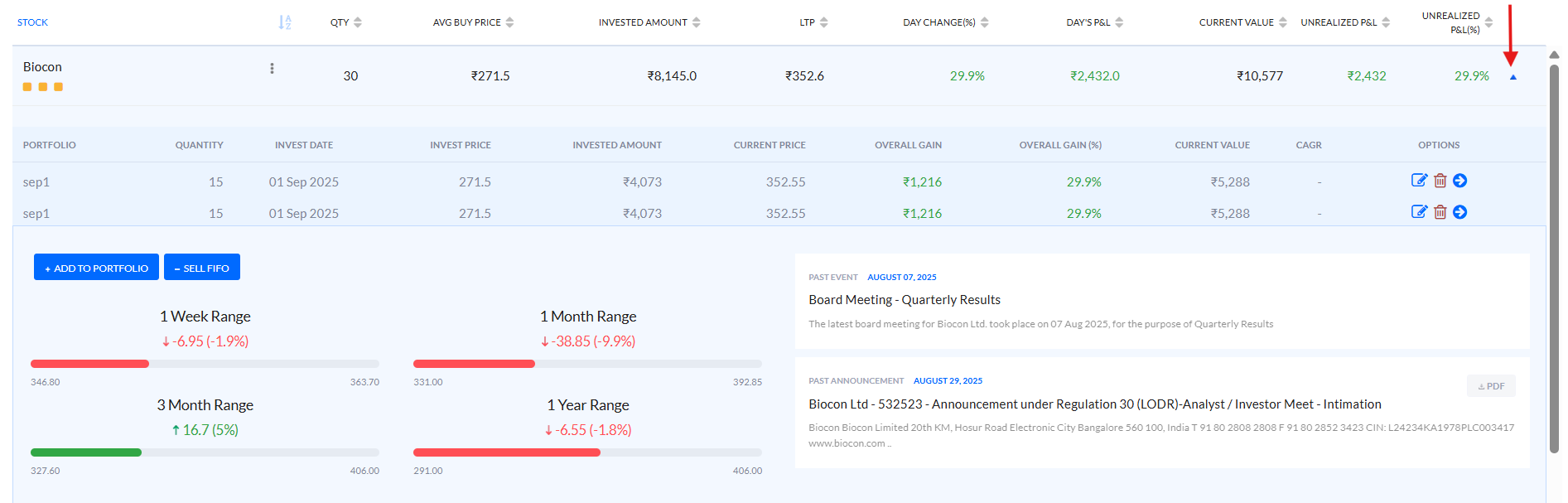
Task: Click the 1 Week change -6.95 (-1.9%)
Action: [x=205, y=341]
